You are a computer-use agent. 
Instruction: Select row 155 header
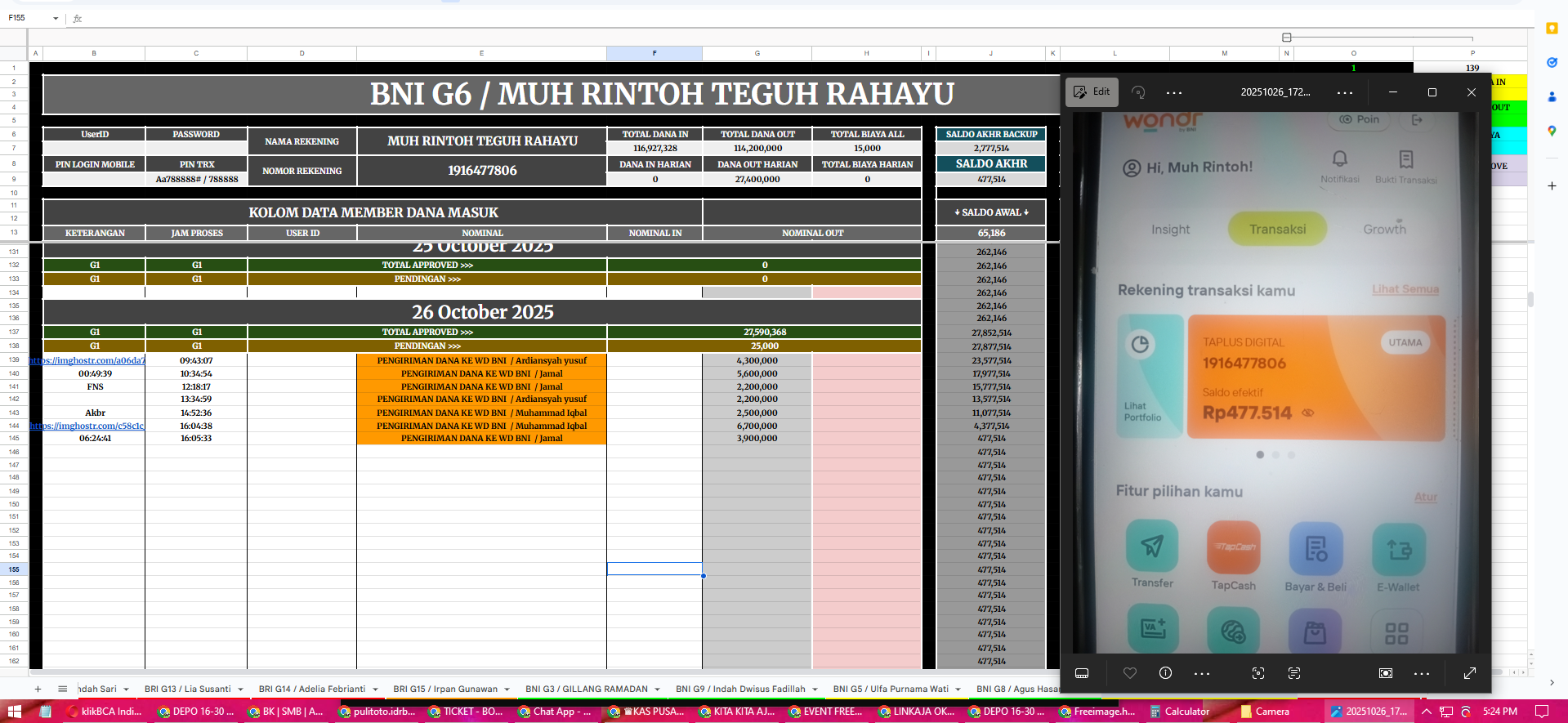(x=14, y=569)
